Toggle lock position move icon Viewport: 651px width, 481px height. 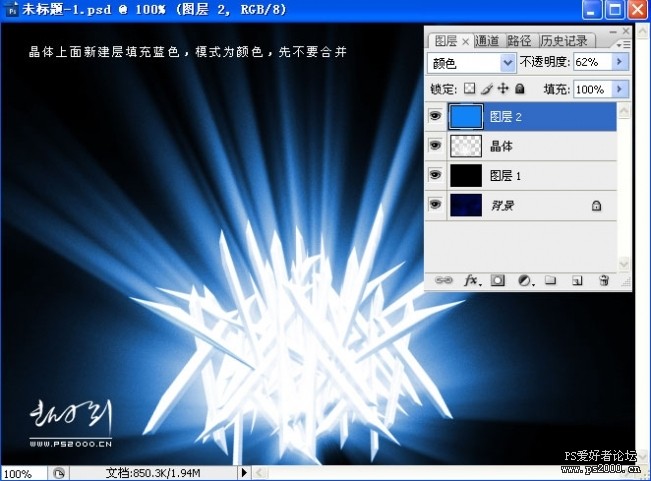pos(503,88)
